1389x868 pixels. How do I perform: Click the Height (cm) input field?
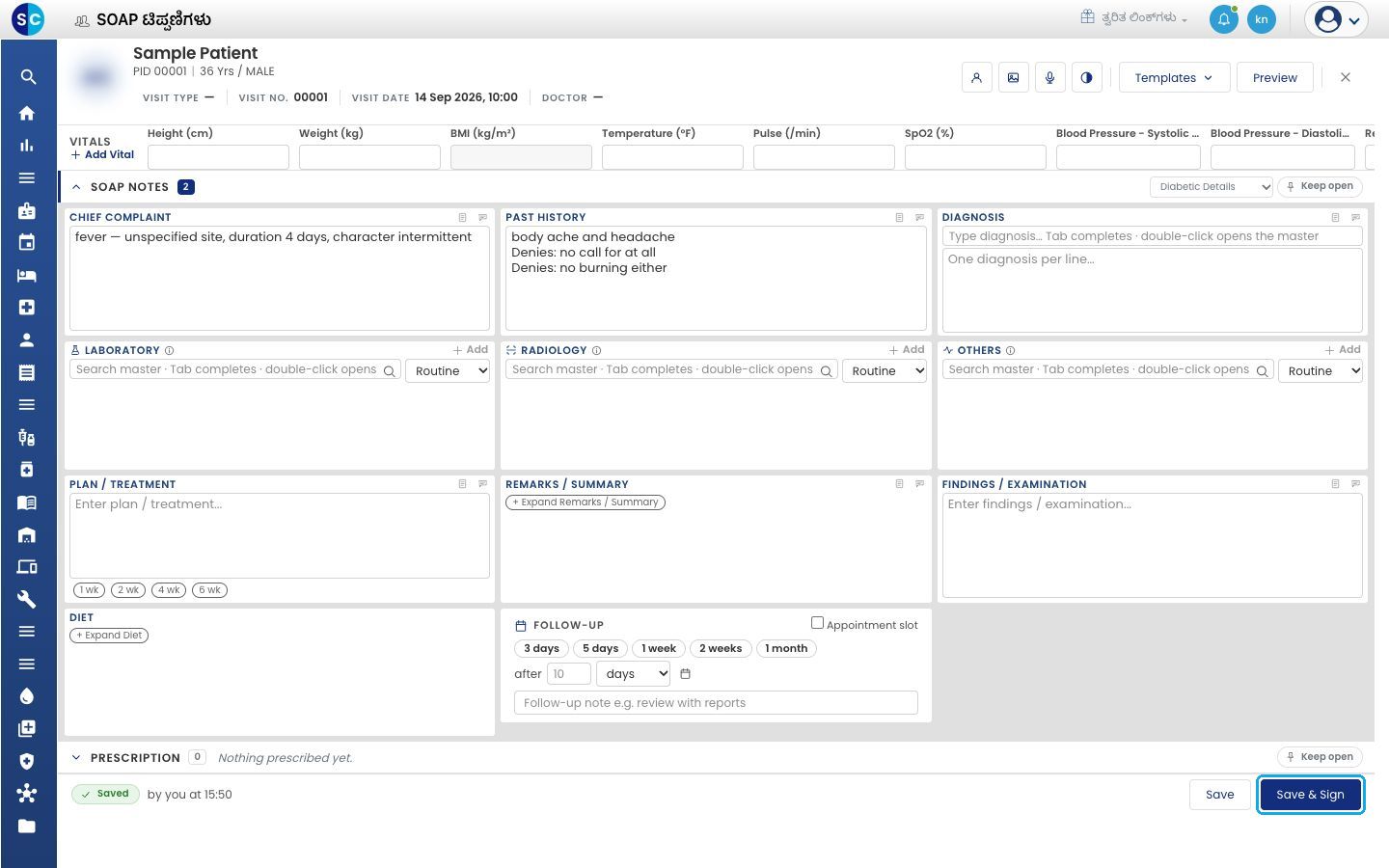[218, 157]
